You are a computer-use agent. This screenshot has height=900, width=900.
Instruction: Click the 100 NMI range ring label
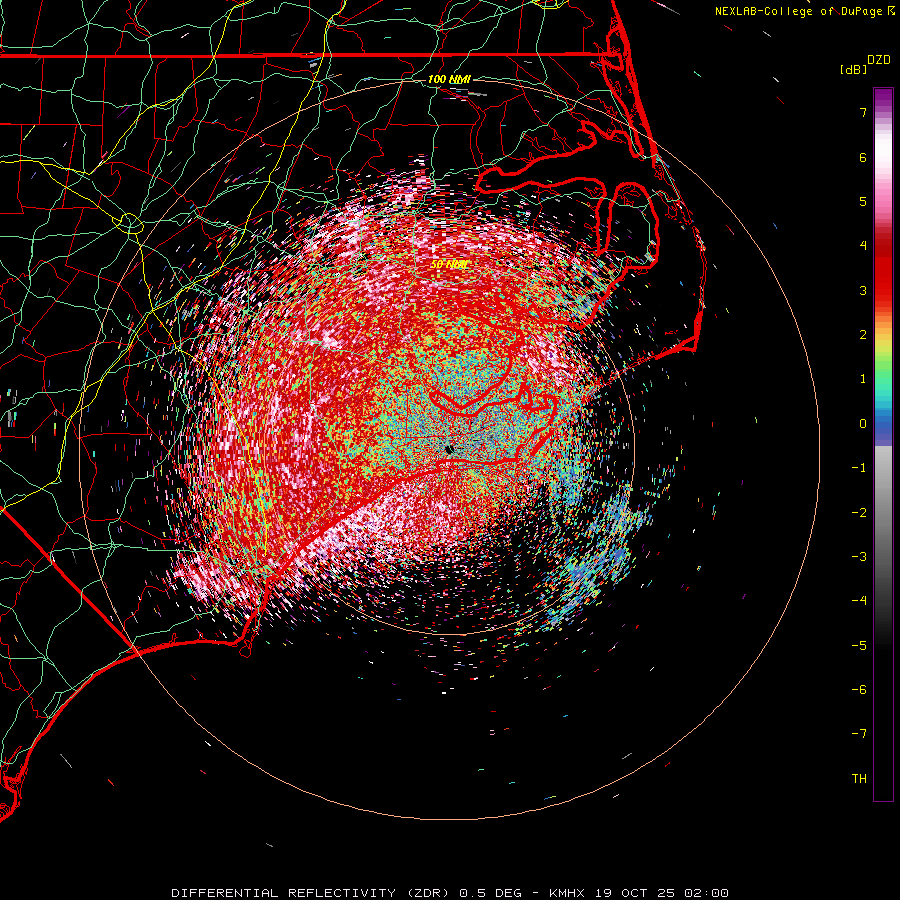point(449,79)
